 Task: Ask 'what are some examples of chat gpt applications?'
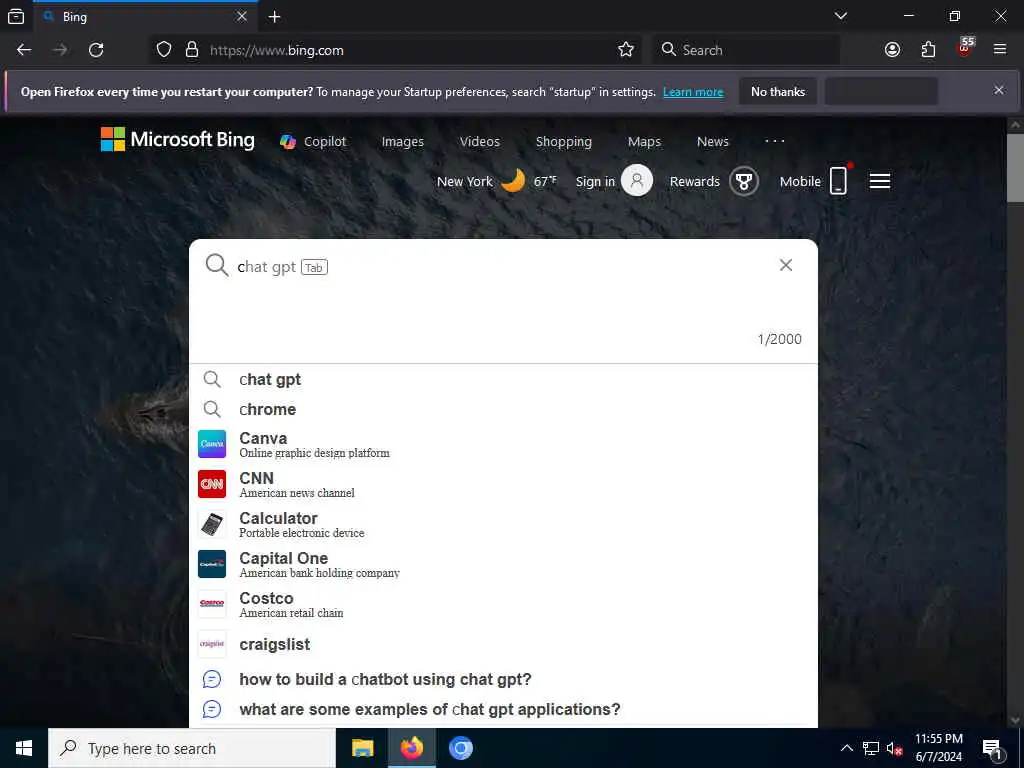click(x=503, y=709)
